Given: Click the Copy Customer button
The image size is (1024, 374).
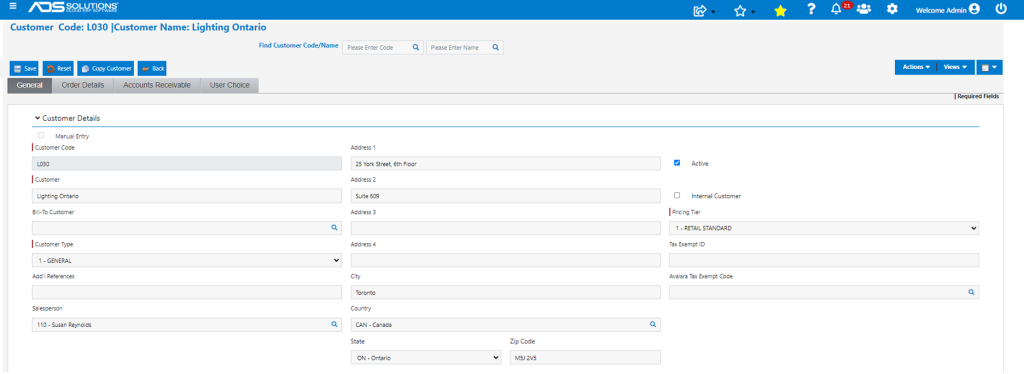Looking at the screenshot, I should [106, 68].
